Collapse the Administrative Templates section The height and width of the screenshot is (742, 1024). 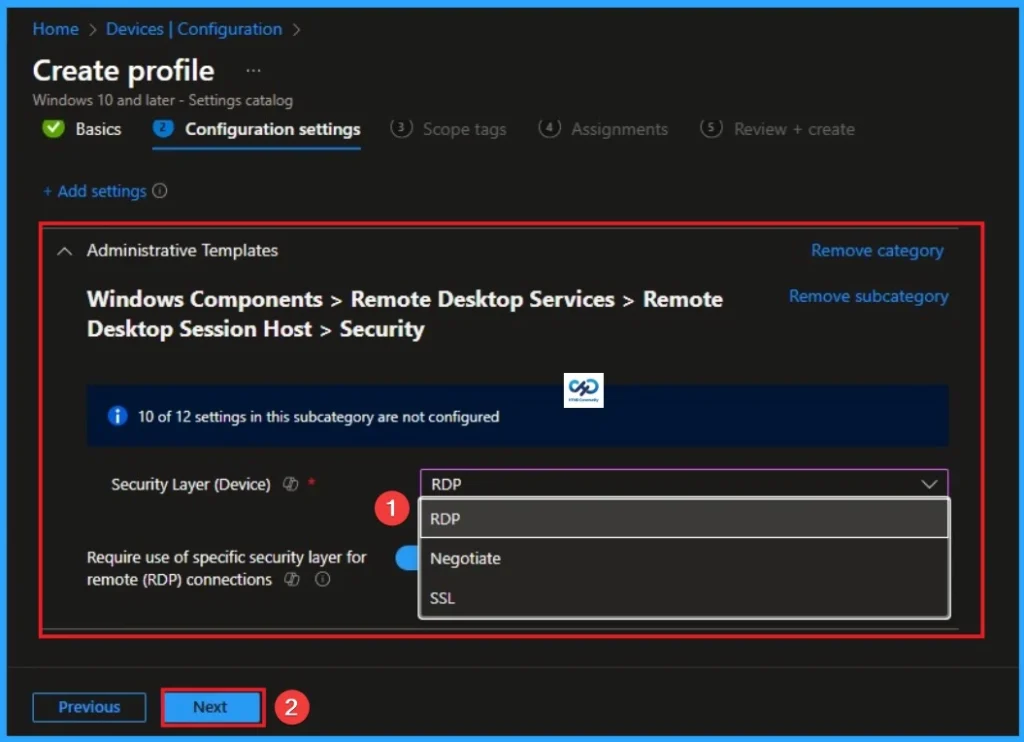click(64, 251)
